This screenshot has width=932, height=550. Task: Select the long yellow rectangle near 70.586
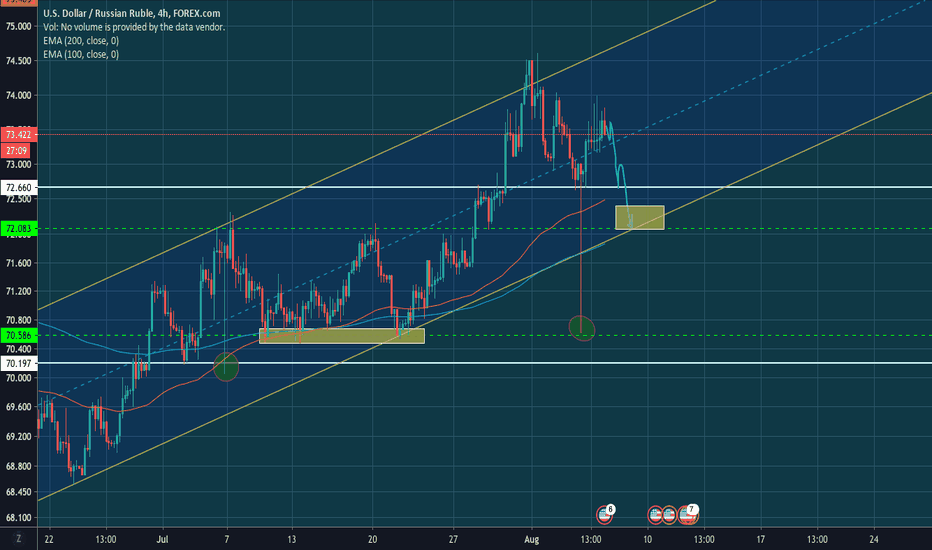click(x=342, y=336)
